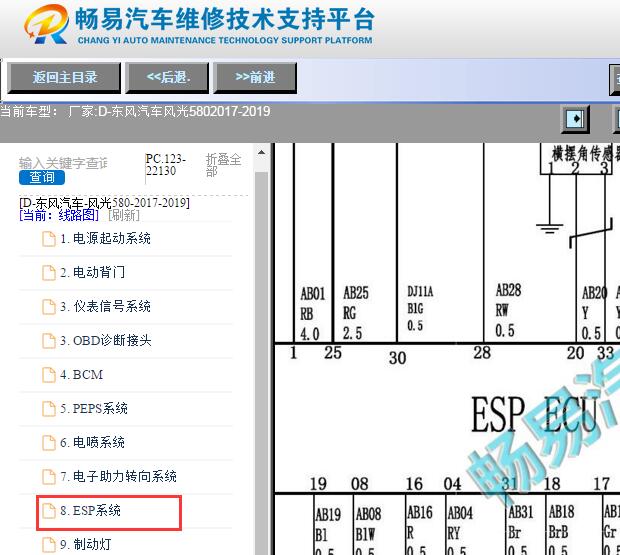The width and height of the screenshot is (620, 555).
Task: Click the AB01 RB 4.0 wire label
Action: click(x=312, y=313)
